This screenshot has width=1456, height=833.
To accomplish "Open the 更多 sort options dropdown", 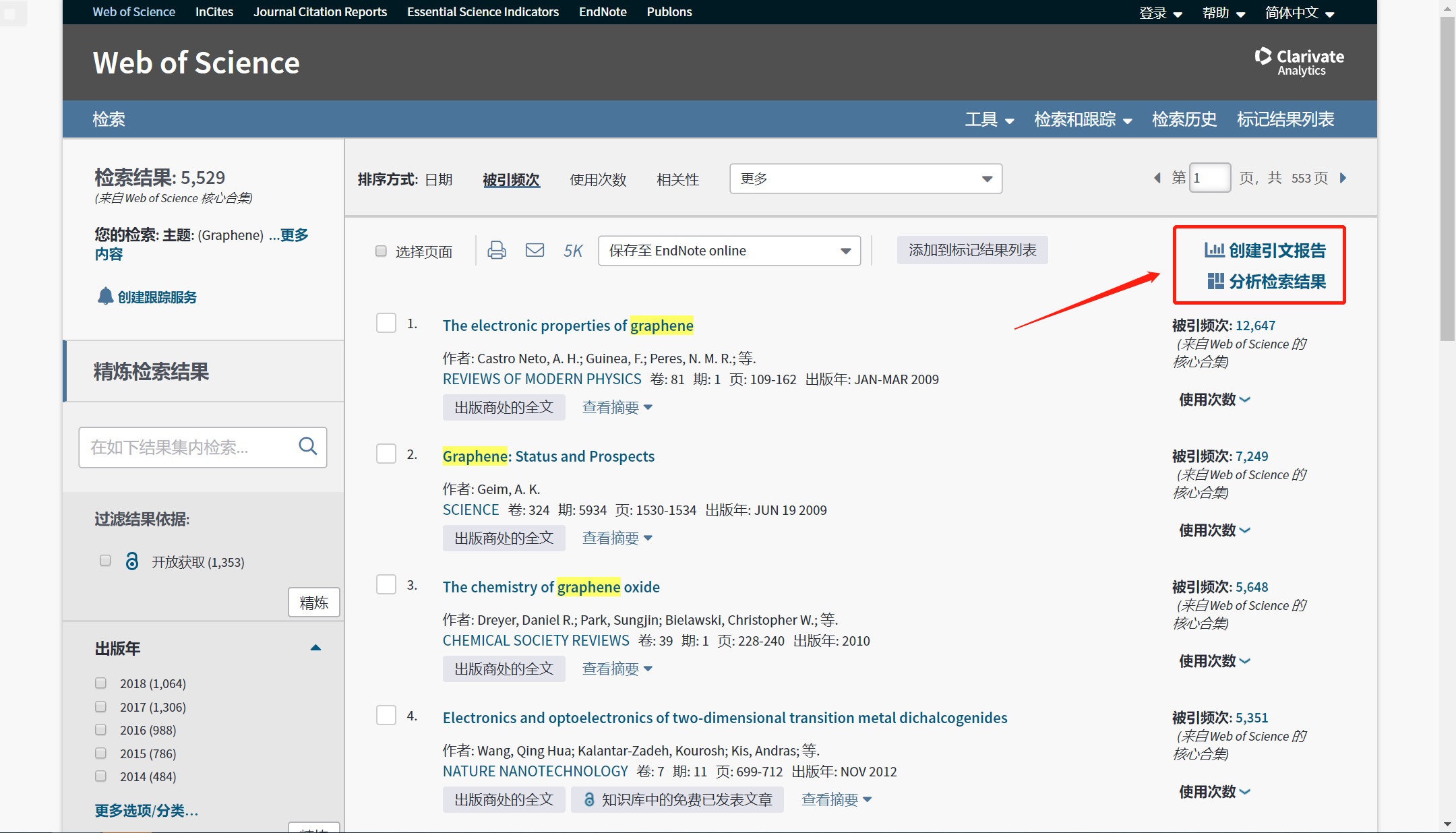I will coord(866,179).
